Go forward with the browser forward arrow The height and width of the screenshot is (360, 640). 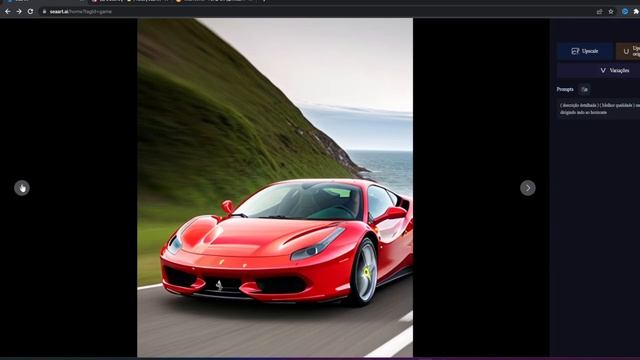pyautogui.click(x=19, y=12)
